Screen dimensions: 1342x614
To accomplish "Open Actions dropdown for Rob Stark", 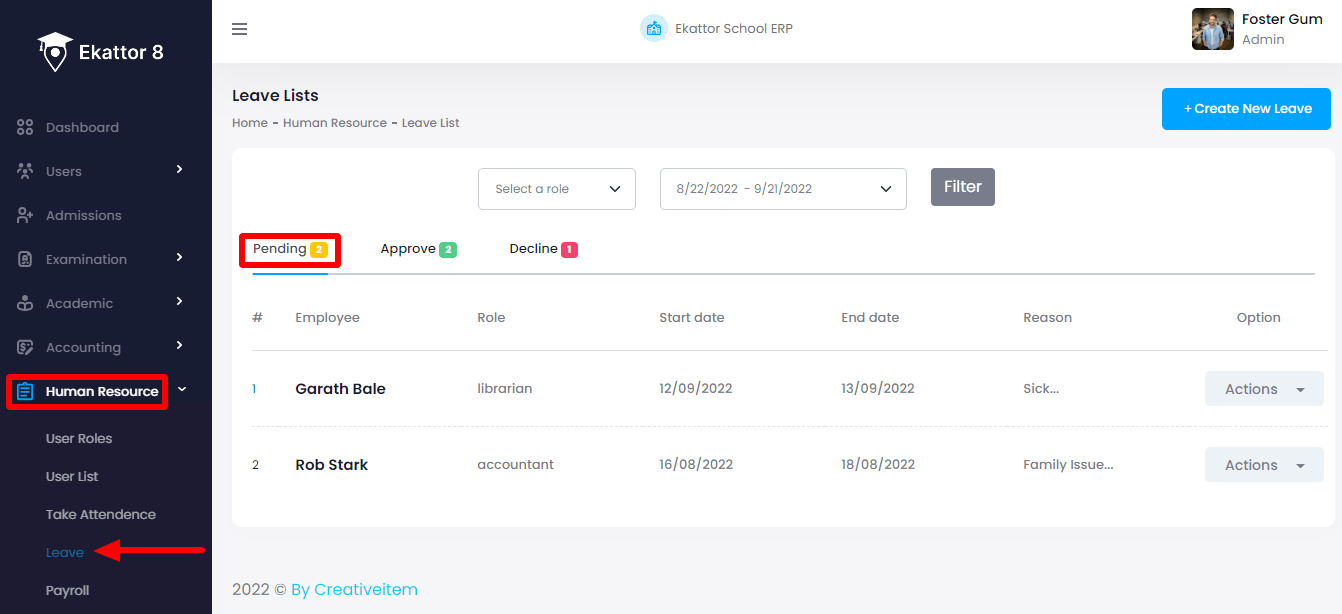I will pos(1264,465).
